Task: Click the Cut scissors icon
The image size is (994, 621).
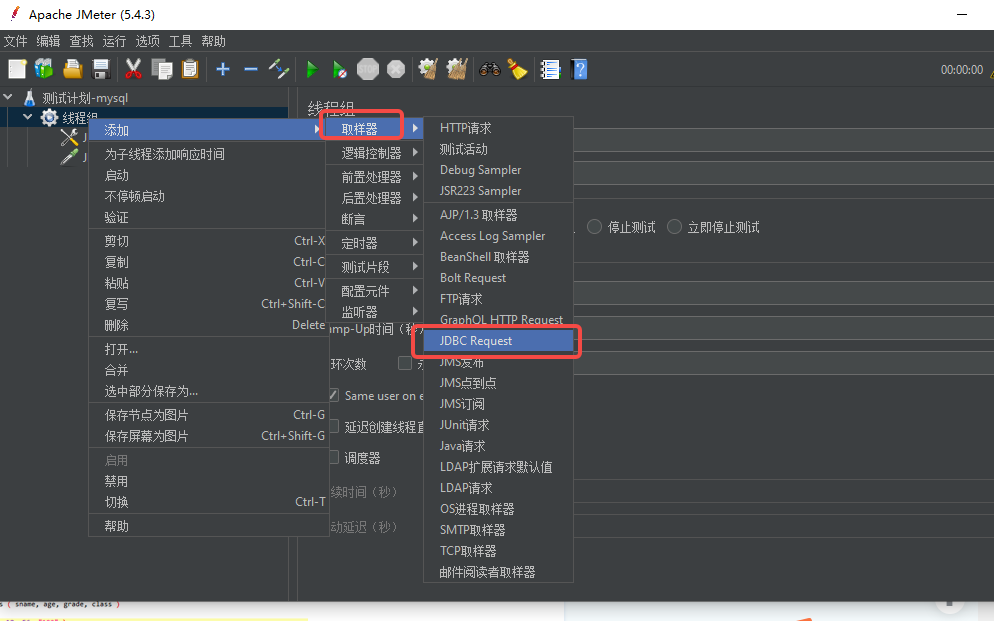Action: pyautogui.click(x=133, y=69)
